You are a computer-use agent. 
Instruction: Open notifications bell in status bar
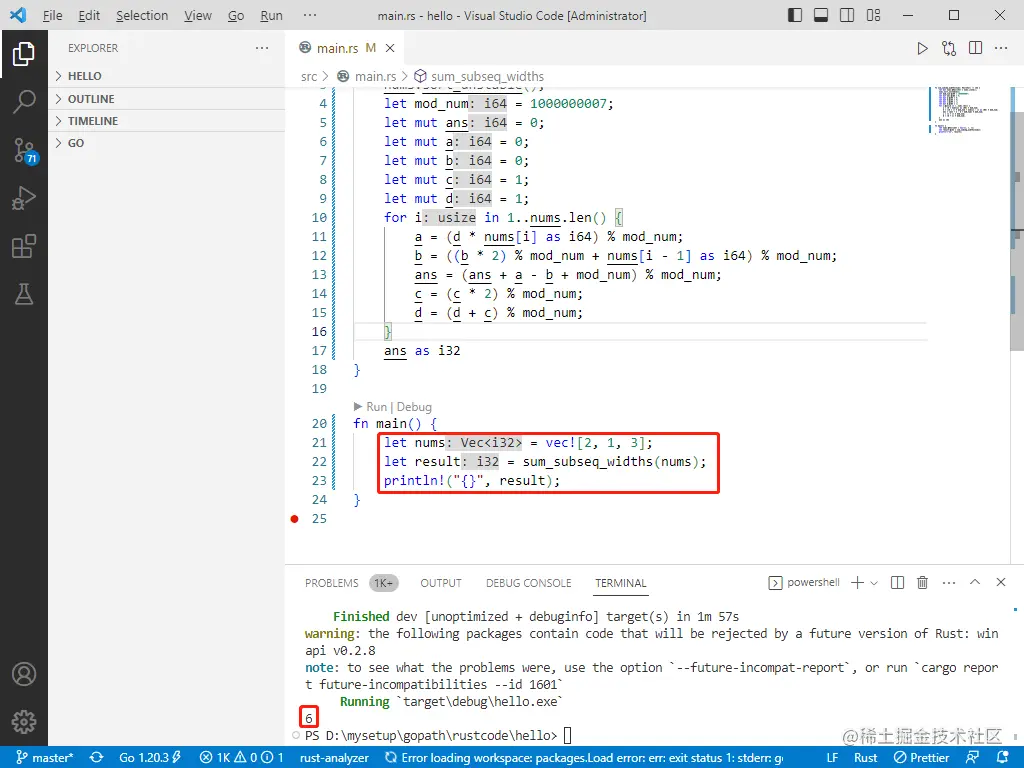point(1002,758)
